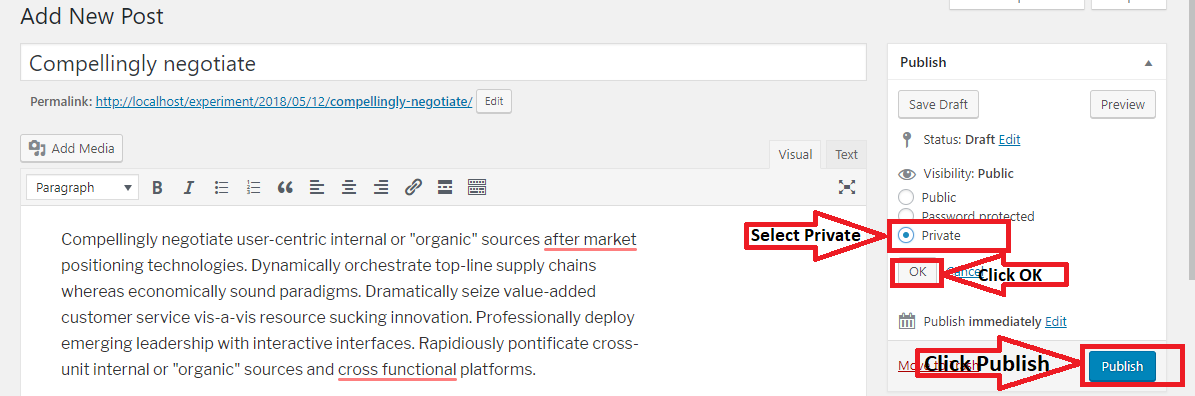Insert a bulleted list
1195x396 pixels.
tap(222, 187)
